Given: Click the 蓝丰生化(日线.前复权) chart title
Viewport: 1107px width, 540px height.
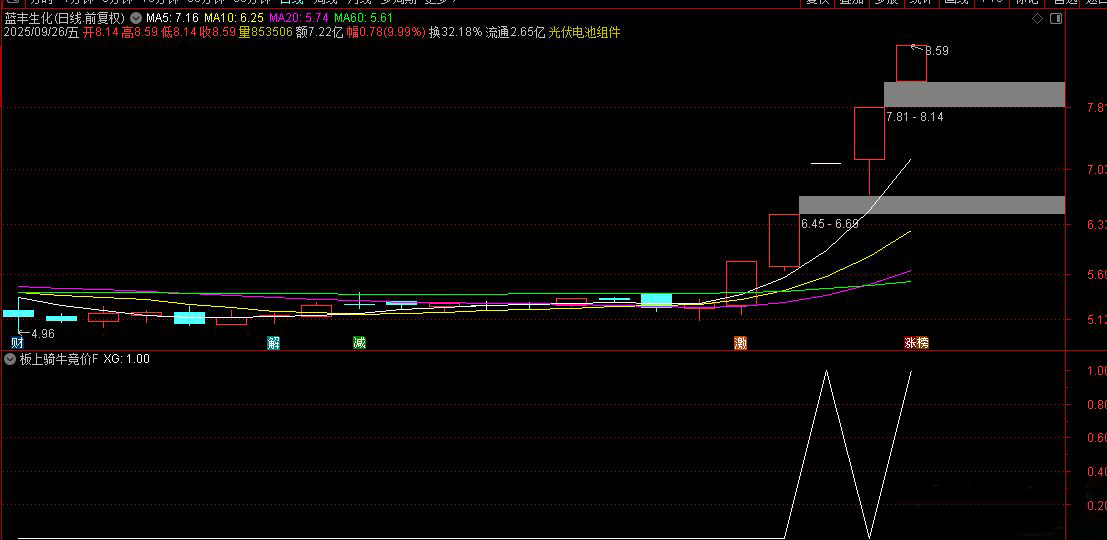Looking at the screenshot, I should (x=65, y=18).
